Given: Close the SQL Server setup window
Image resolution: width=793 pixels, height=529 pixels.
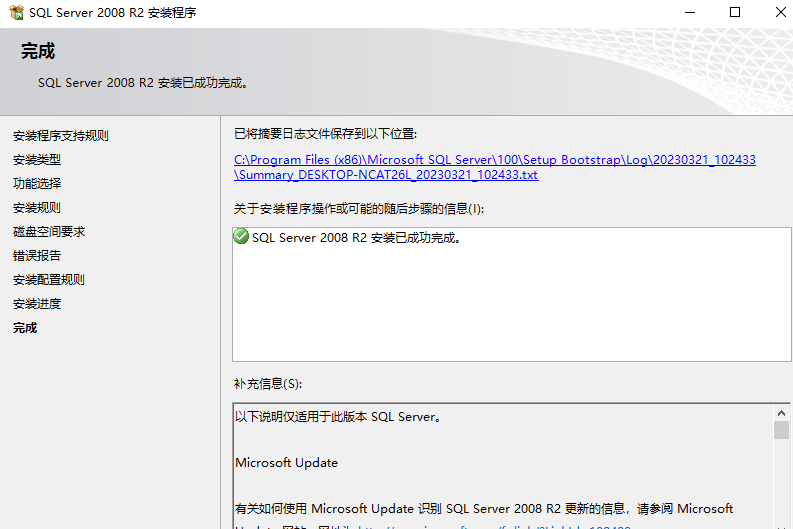Looking at the screenshot, I should [780, 13].
